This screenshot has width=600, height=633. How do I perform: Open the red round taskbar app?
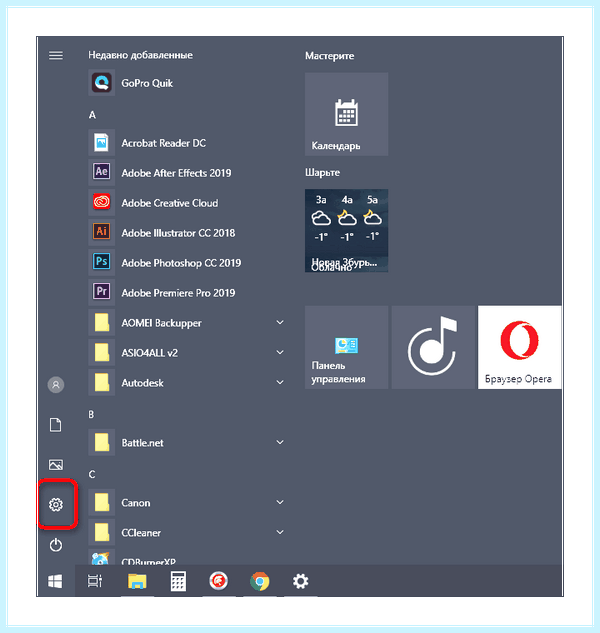pyautogui.click(x=218, y=581)
